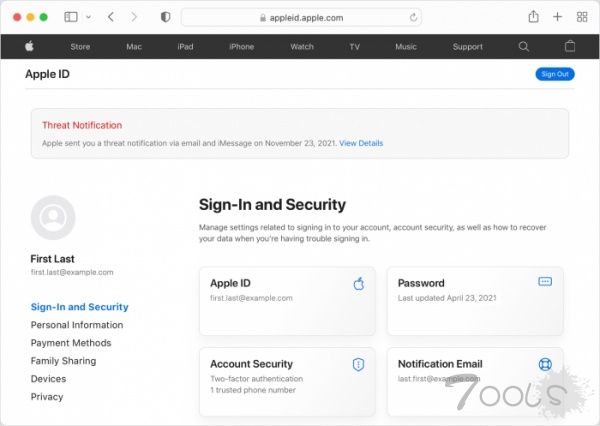Expand the sidebar dropdown chevron
Image resolution: width=600 pixels, height=426 pixels.
[88, 17]
